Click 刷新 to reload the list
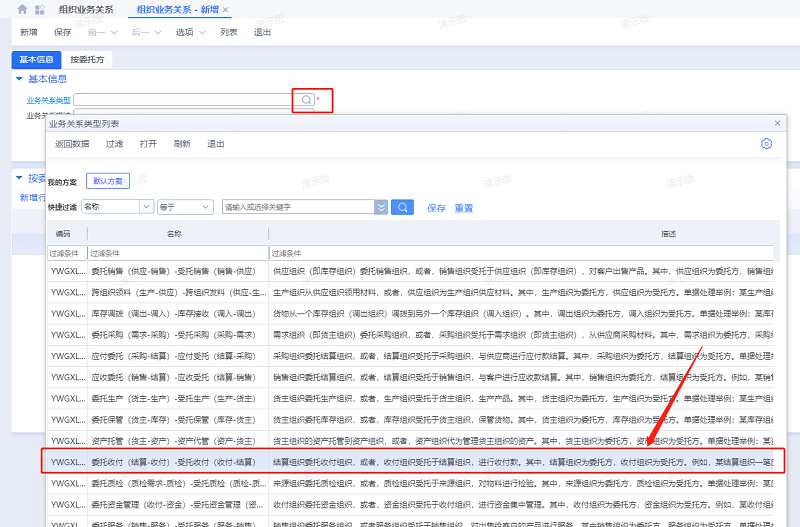 click(x=181, y=144)
